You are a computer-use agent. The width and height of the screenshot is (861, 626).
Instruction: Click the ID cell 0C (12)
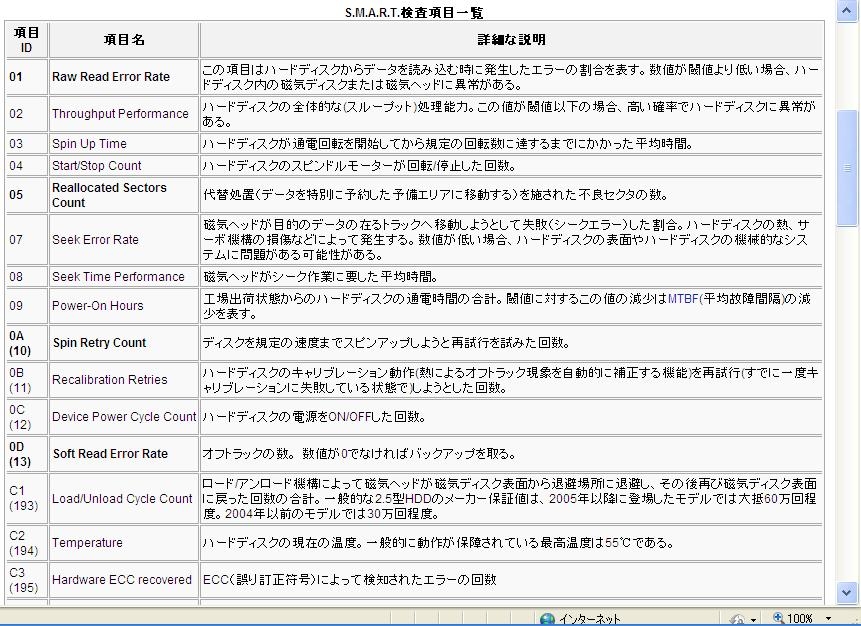pyautogui.click(x=26, y=417)
